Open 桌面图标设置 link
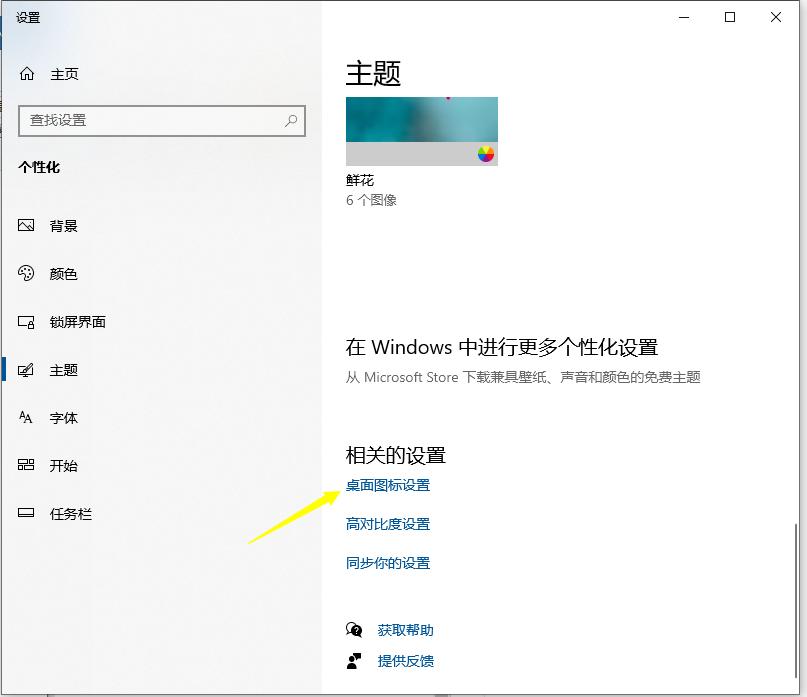 (x=390, y=485)
